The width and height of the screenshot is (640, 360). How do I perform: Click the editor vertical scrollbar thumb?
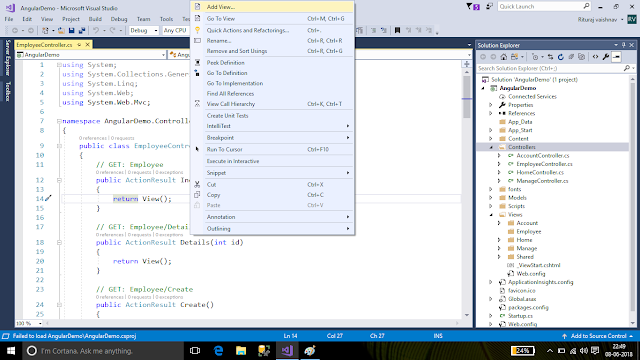(x=467, y=98)
